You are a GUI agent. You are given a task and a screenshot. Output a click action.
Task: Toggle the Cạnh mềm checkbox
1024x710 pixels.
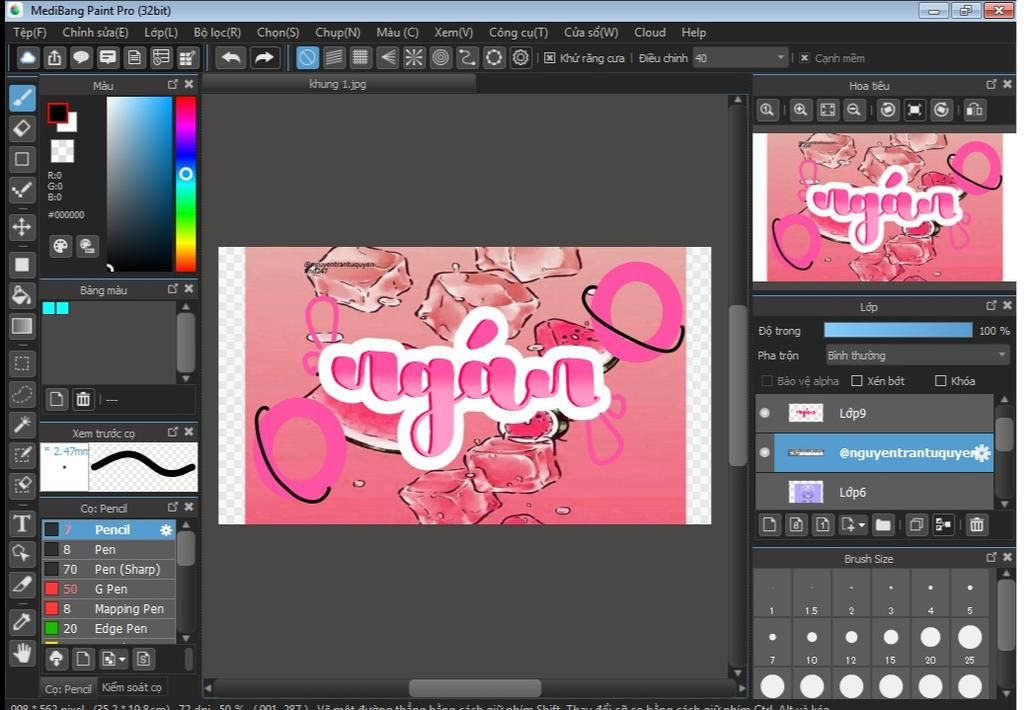click(805, 58)
